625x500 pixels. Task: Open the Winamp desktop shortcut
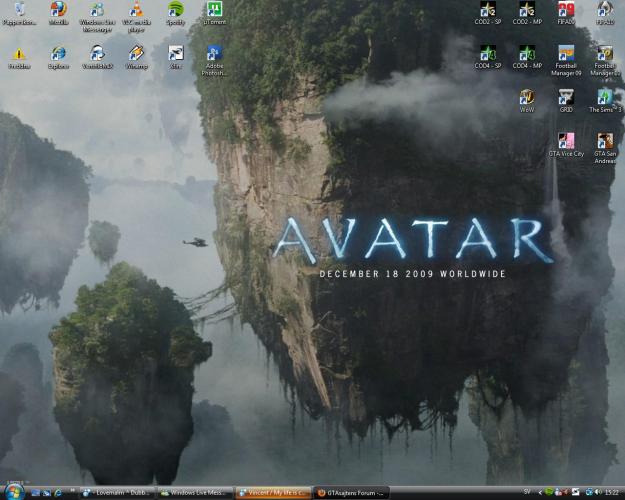[x=136, y=58]
